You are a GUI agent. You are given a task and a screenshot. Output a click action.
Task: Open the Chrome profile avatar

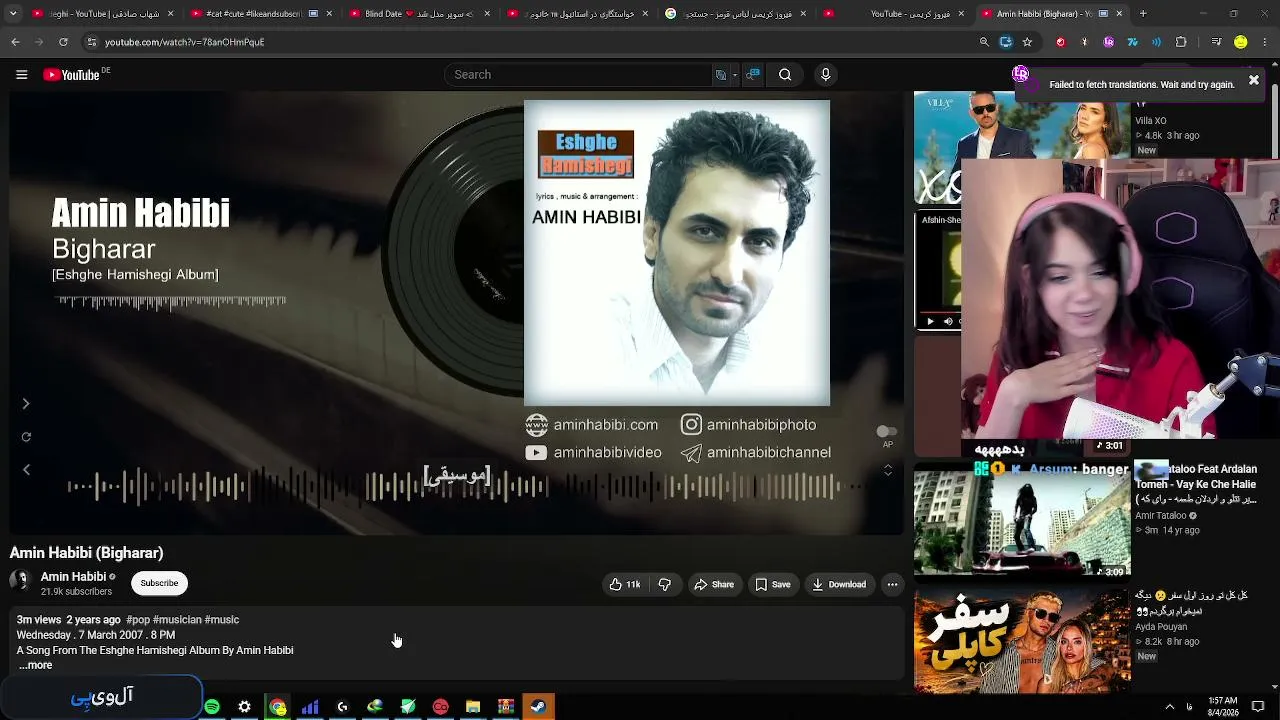(1240, 42)
